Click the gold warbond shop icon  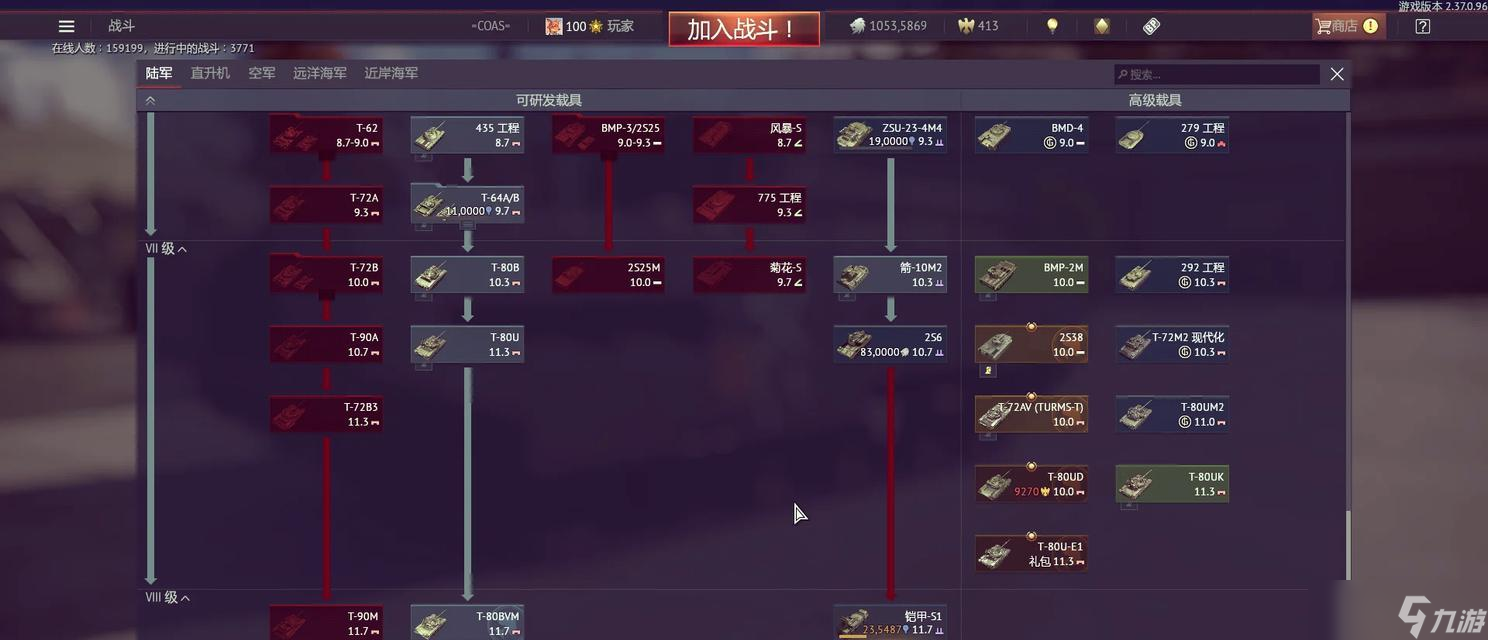point(1101,26)
